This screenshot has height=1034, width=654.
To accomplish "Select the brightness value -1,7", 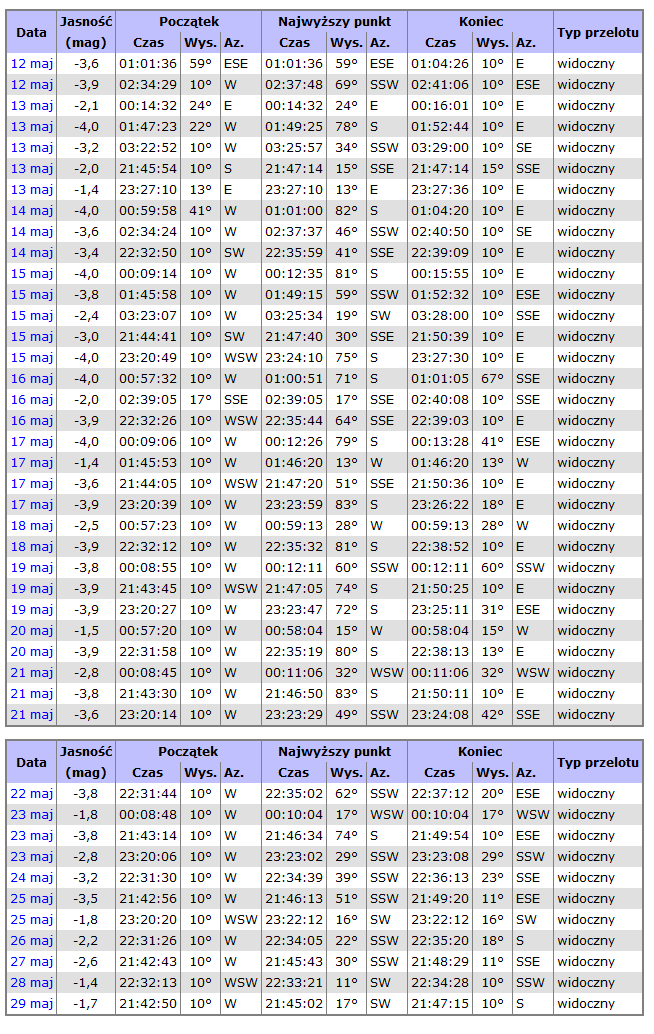I will pyautogui.click(x=86, y=1004).
